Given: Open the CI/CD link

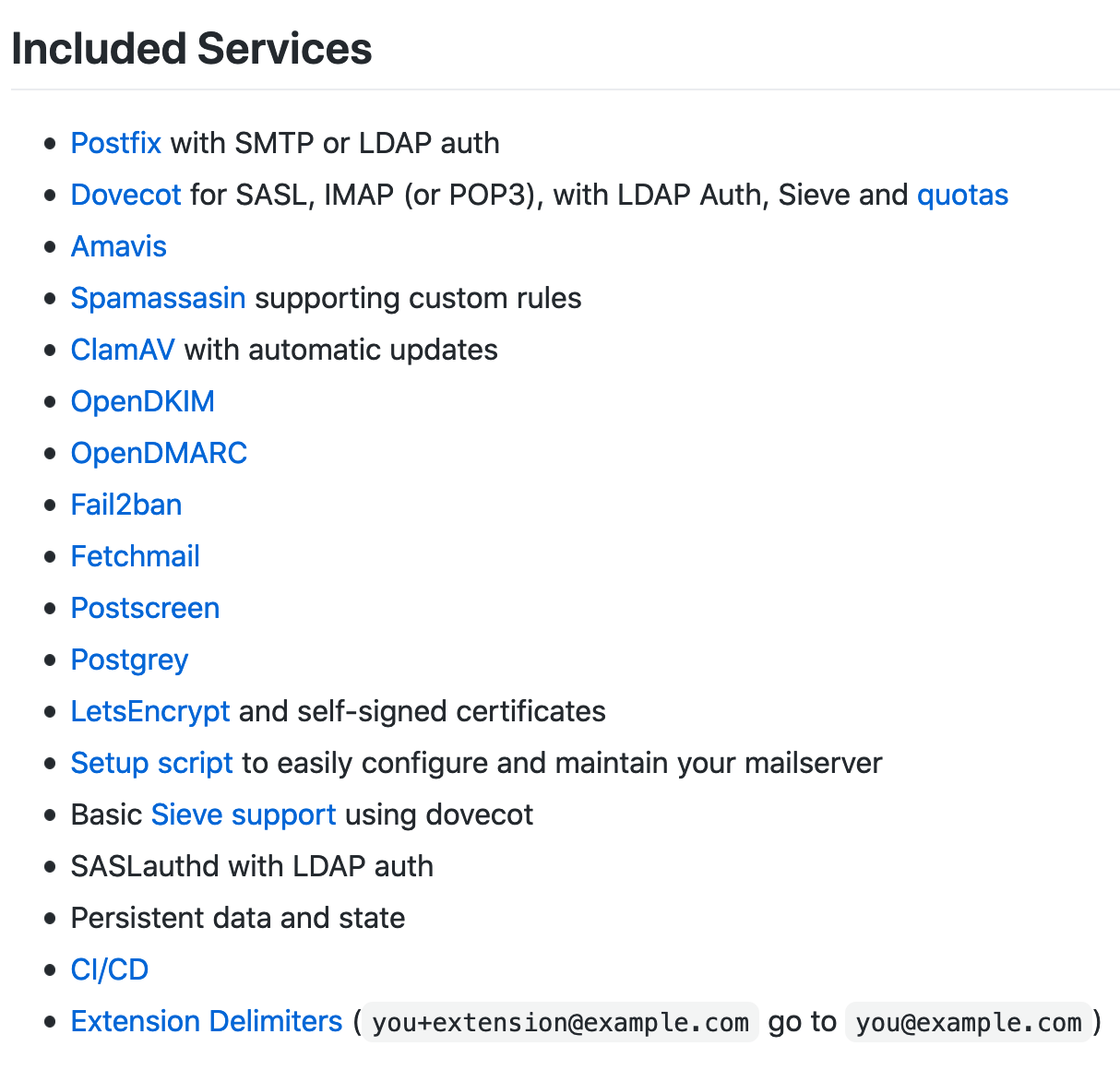Looking at the screenshot, I should pos(110,969).
